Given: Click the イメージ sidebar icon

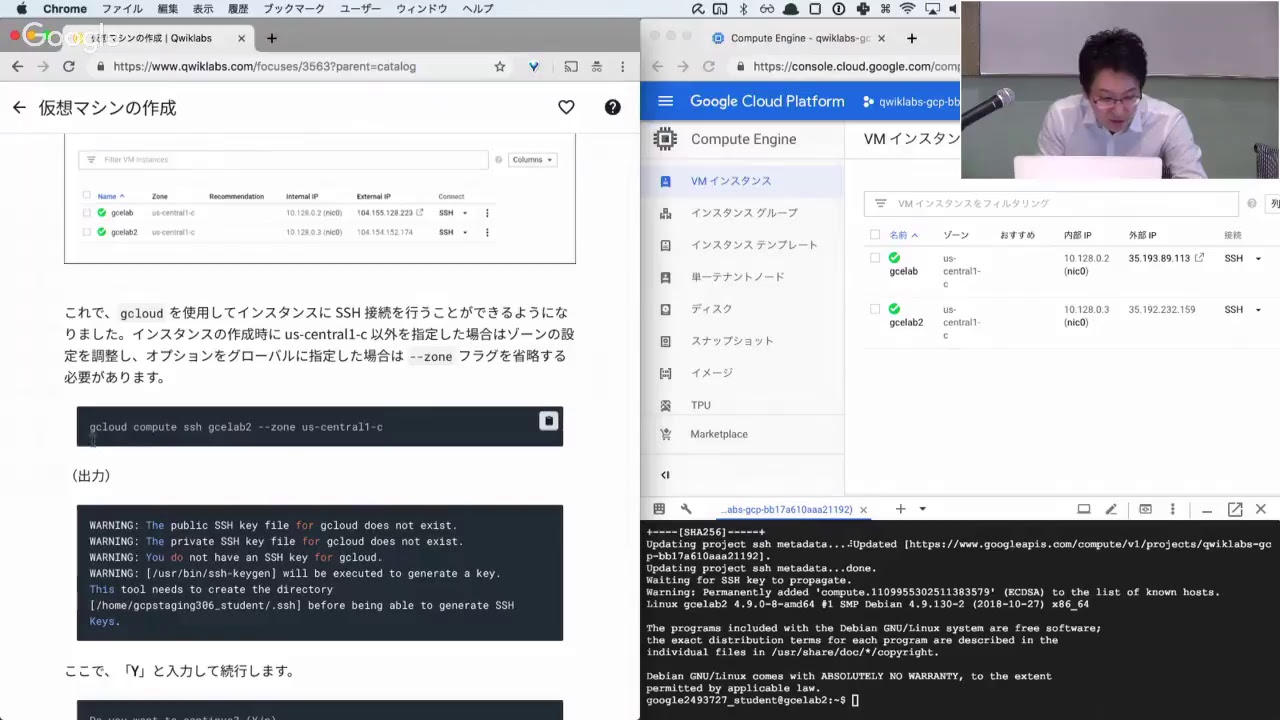Looking at the screenshot, I should click(666, 373).
